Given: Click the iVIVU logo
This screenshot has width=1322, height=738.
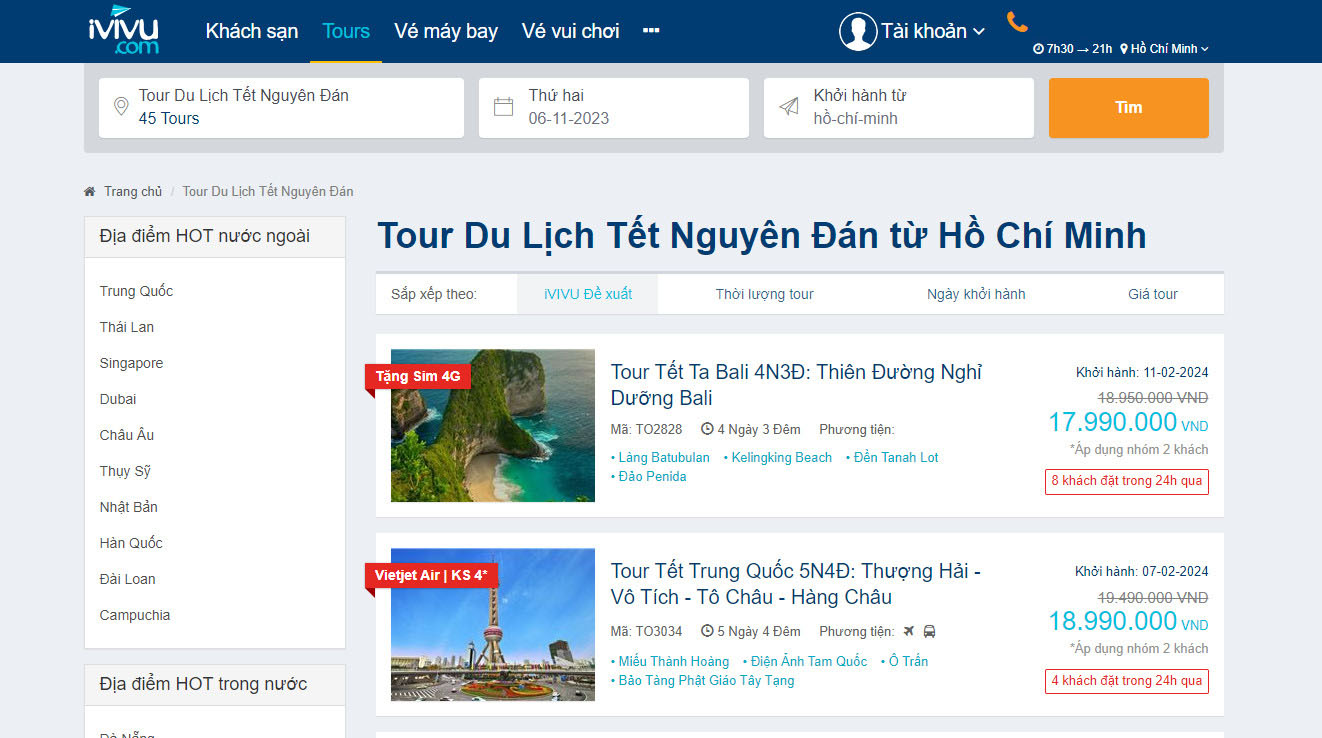Looking at the screenshot, I should (124, 31).
